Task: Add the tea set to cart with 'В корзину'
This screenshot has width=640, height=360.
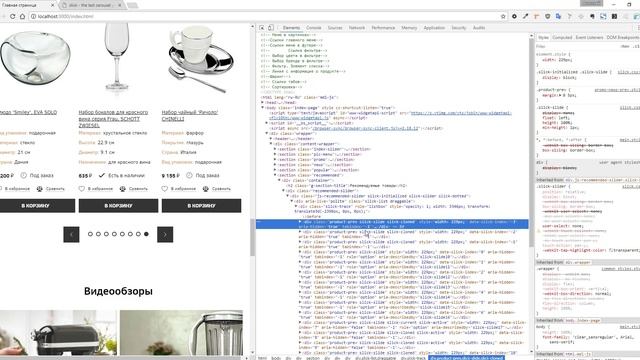Action: 201,206
